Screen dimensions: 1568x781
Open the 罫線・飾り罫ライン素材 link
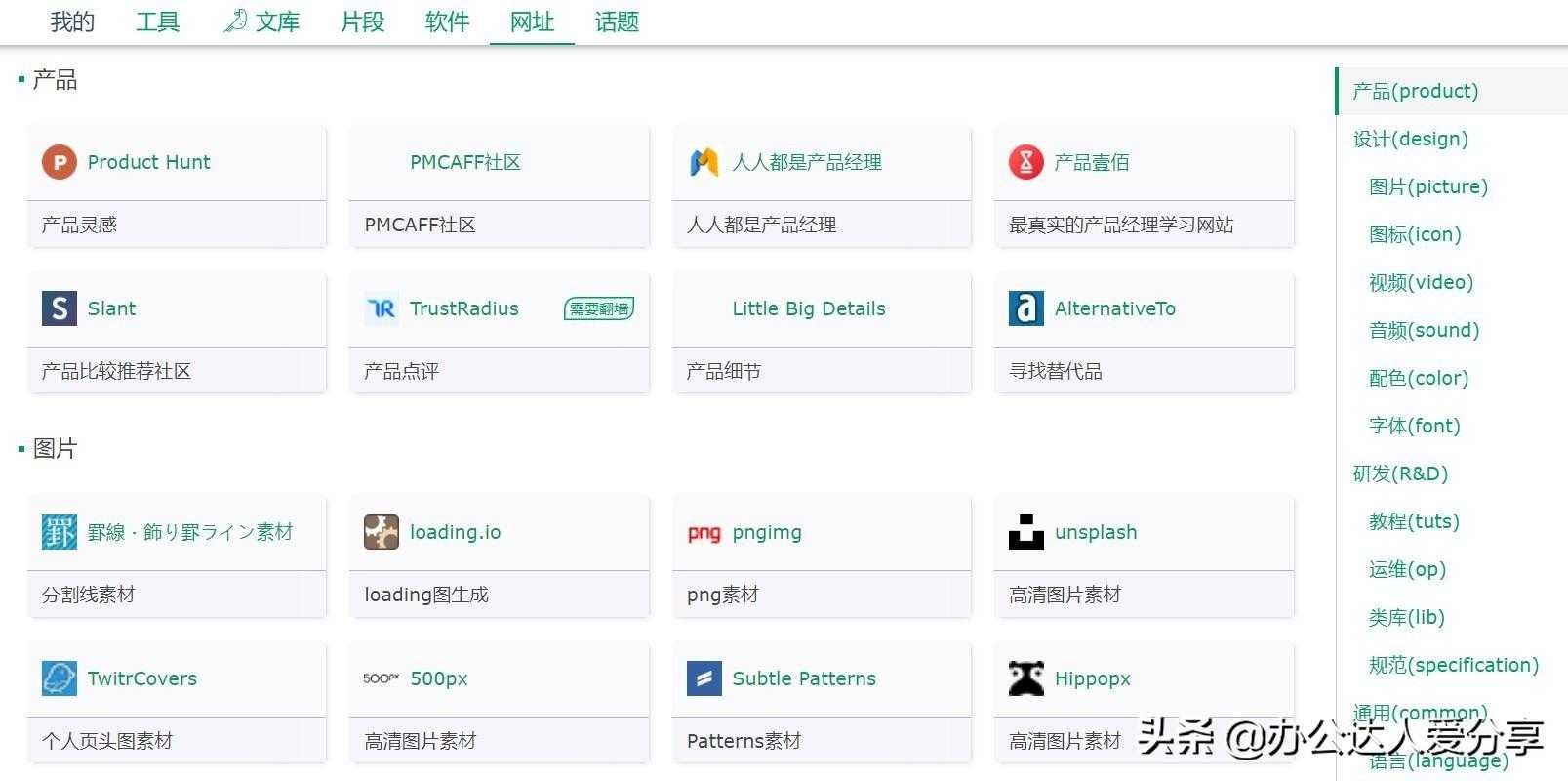190,532
